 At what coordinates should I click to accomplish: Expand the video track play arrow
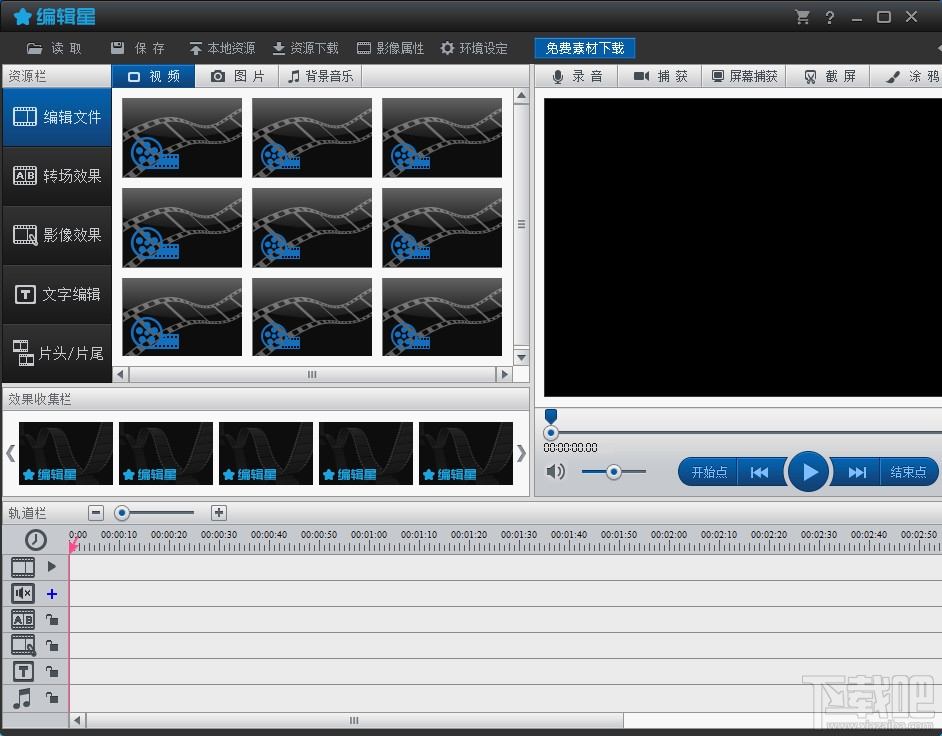click(52, 567)
